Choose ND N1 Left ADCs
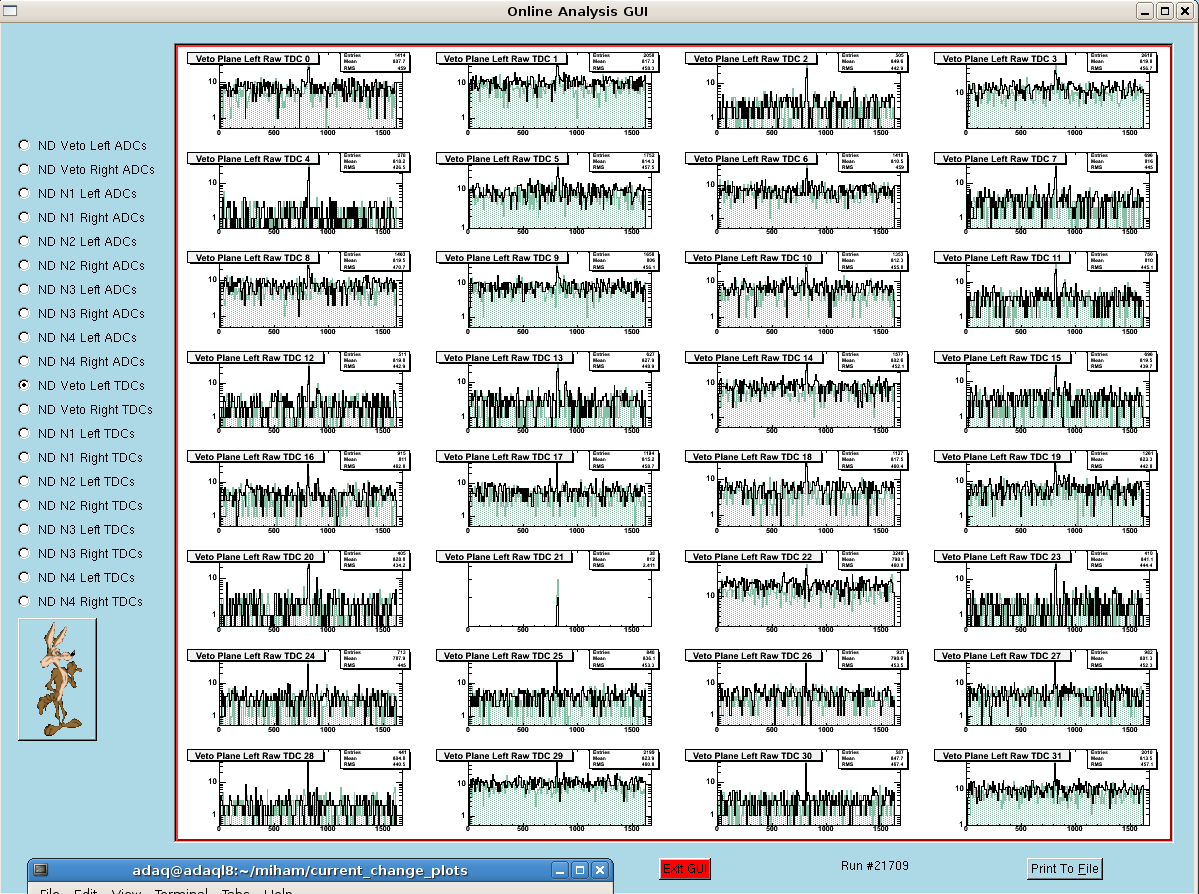The height and width of the screenshot is (894, 1199). point(24,193)
